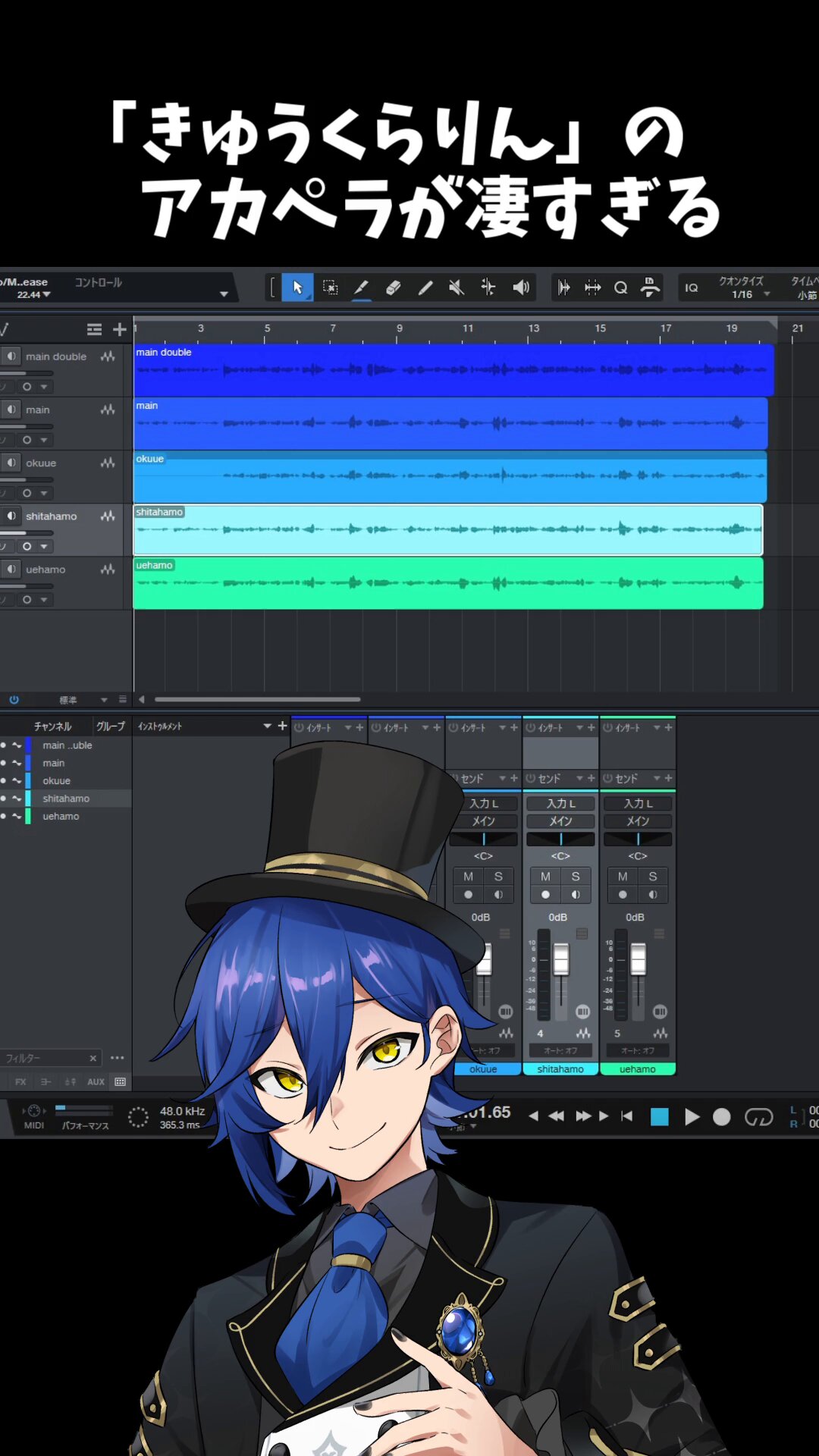Toggle monitor on okuue track
The width and height of the screenshot is (819, 1456).
point(11,463)
